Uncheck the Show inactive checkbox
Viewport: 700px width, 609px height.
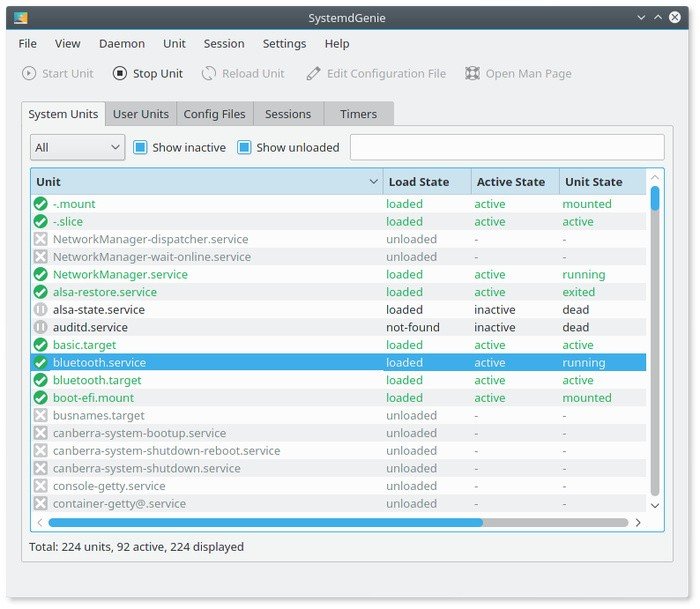[141, 147]
